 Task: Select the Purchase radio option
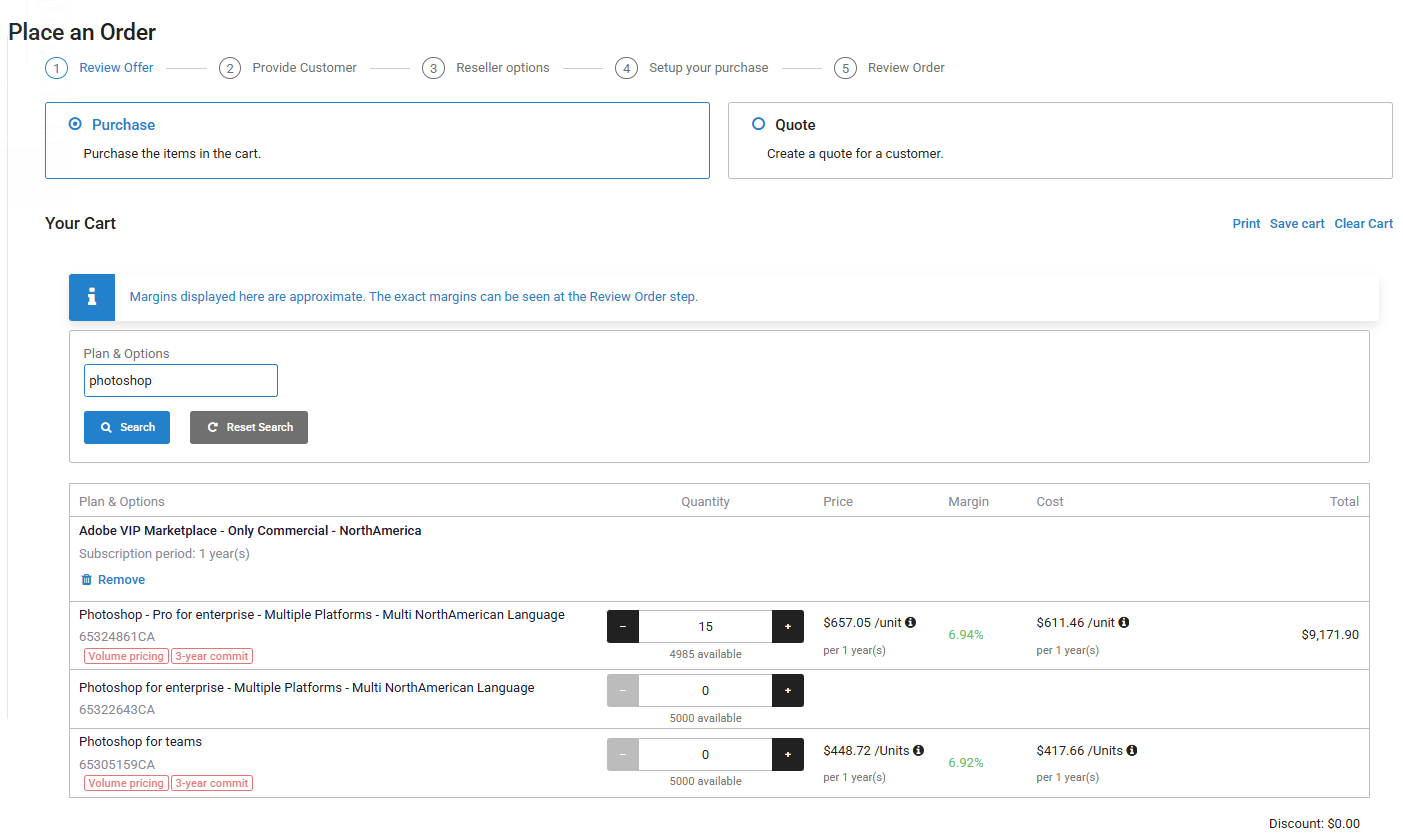pyautogui.click(x=75, y=124)
